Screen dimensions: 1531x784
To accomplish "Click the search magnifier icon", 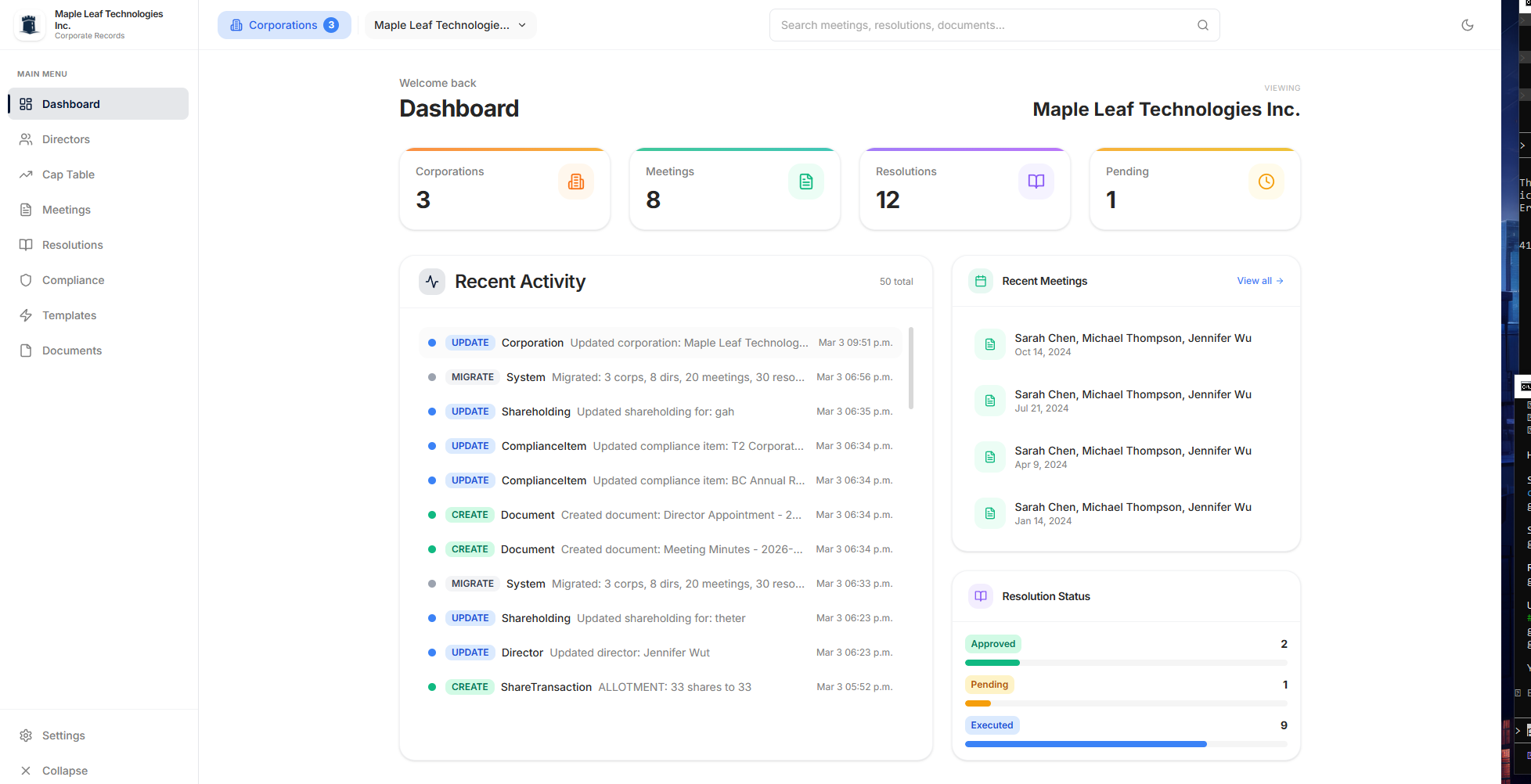I will click(1203, 25).
